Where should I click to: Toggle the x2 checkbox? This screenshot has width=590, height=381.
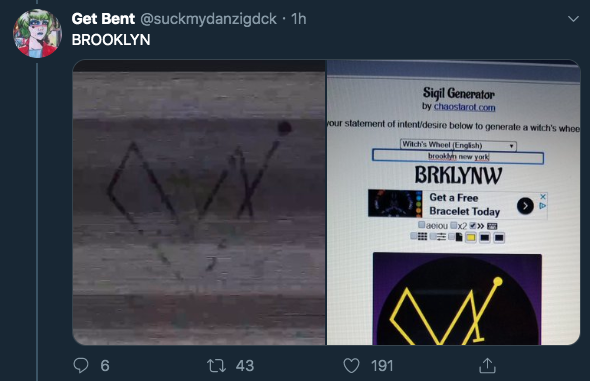coord(454,225)
